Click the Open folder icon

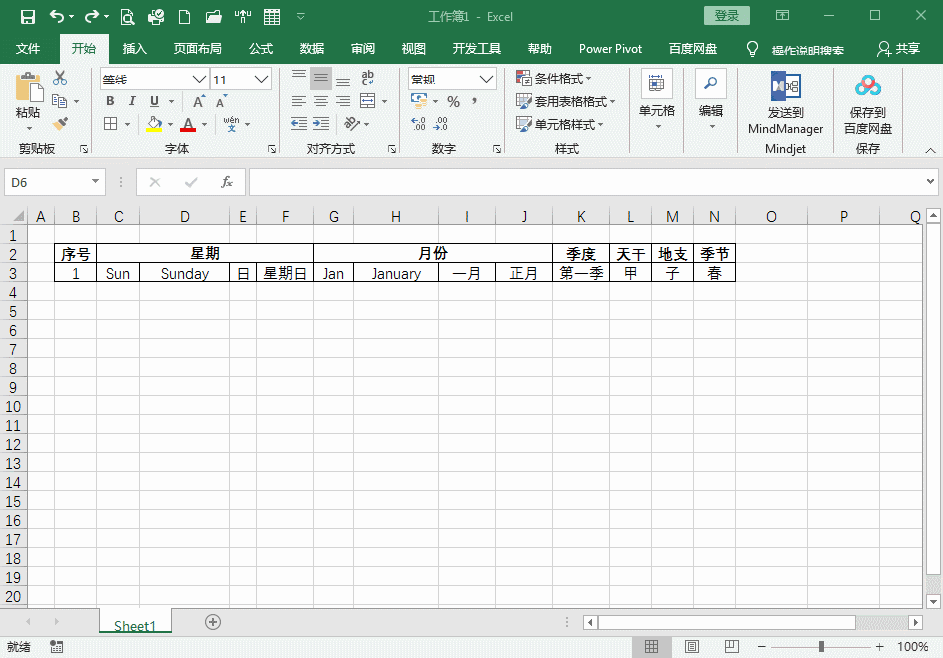pyautogui.click(x=213, y=17)
